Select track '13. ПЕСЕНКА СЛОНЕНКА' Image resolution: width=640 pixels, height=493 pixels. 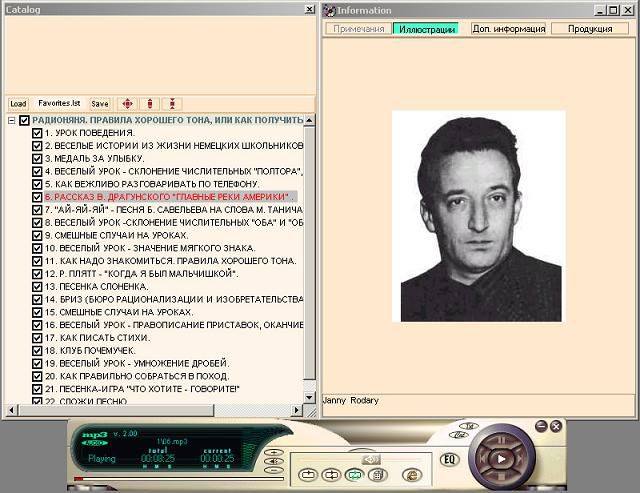(x=95, y=287)
